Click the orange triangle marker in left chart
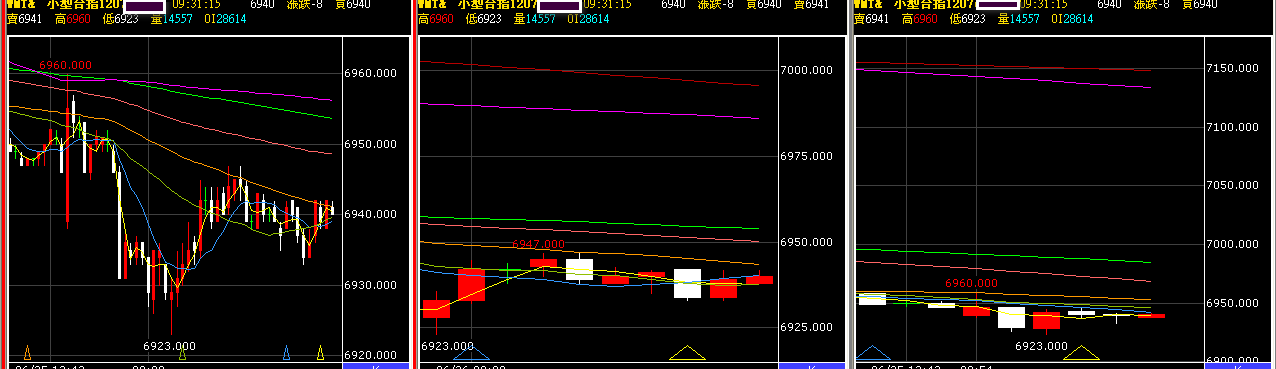This screenshot has height=369, width=1276. coord(27,352)
